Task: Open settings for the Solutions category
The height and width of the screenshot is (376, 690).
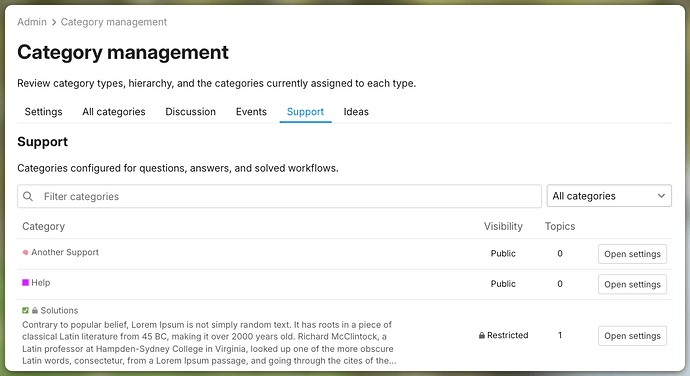Action: coord(632,336)
